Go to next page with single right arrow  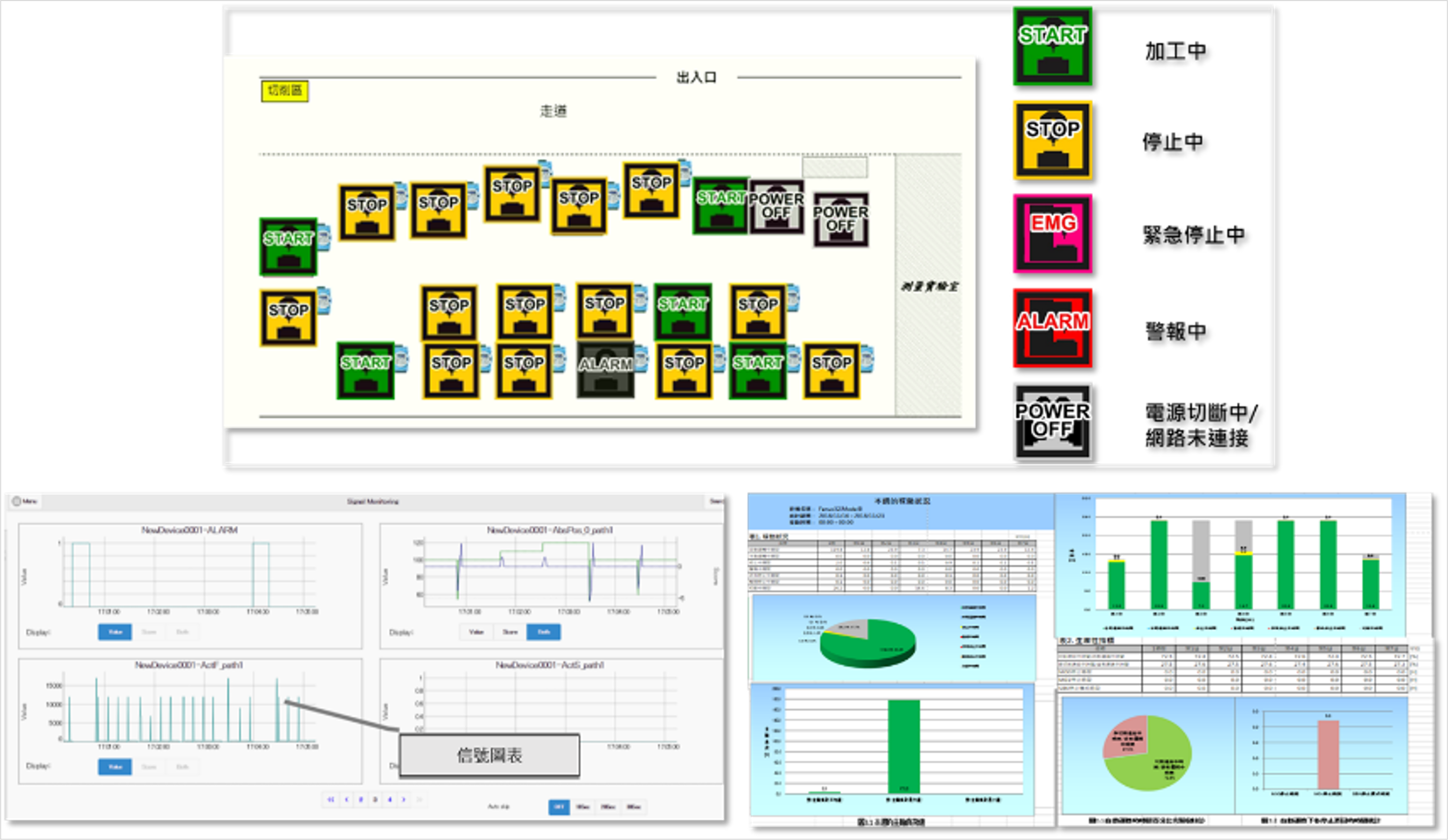(x=404, y=799)
